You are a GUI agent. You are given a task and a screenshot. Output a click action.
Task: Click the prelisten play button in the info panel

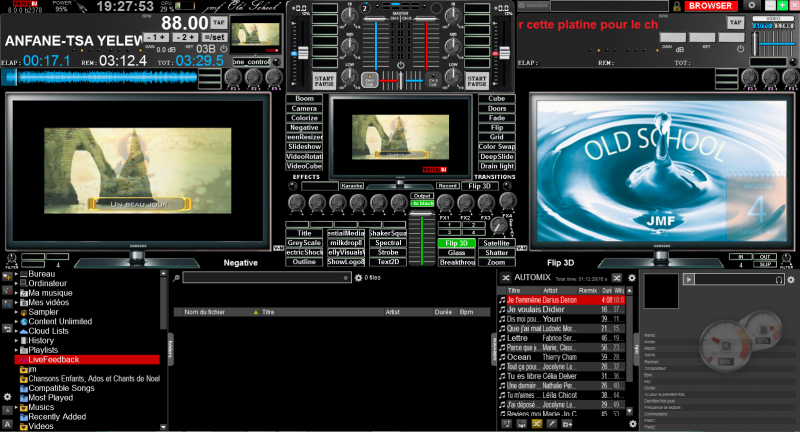point(689,279)
